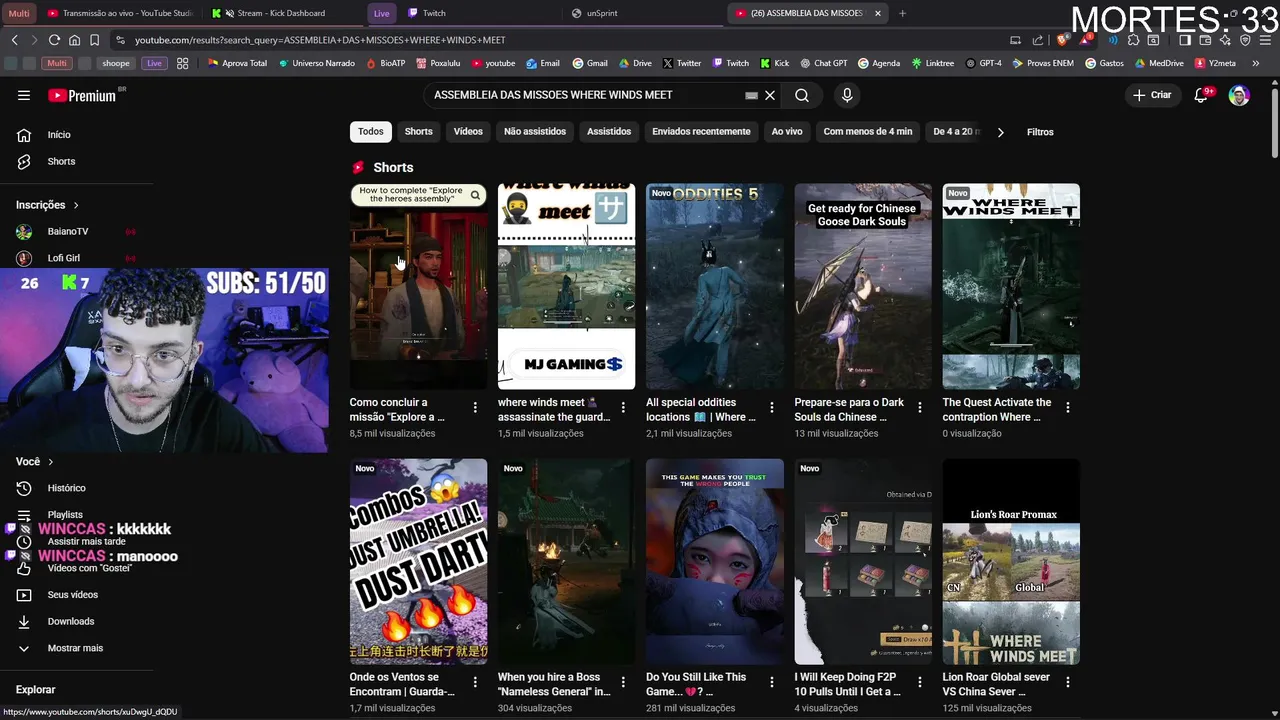The width and height of the screenshot is (1280, 720).
Task: Open more options for 'The Quest Activate' short
Action: pos(1068,407)
